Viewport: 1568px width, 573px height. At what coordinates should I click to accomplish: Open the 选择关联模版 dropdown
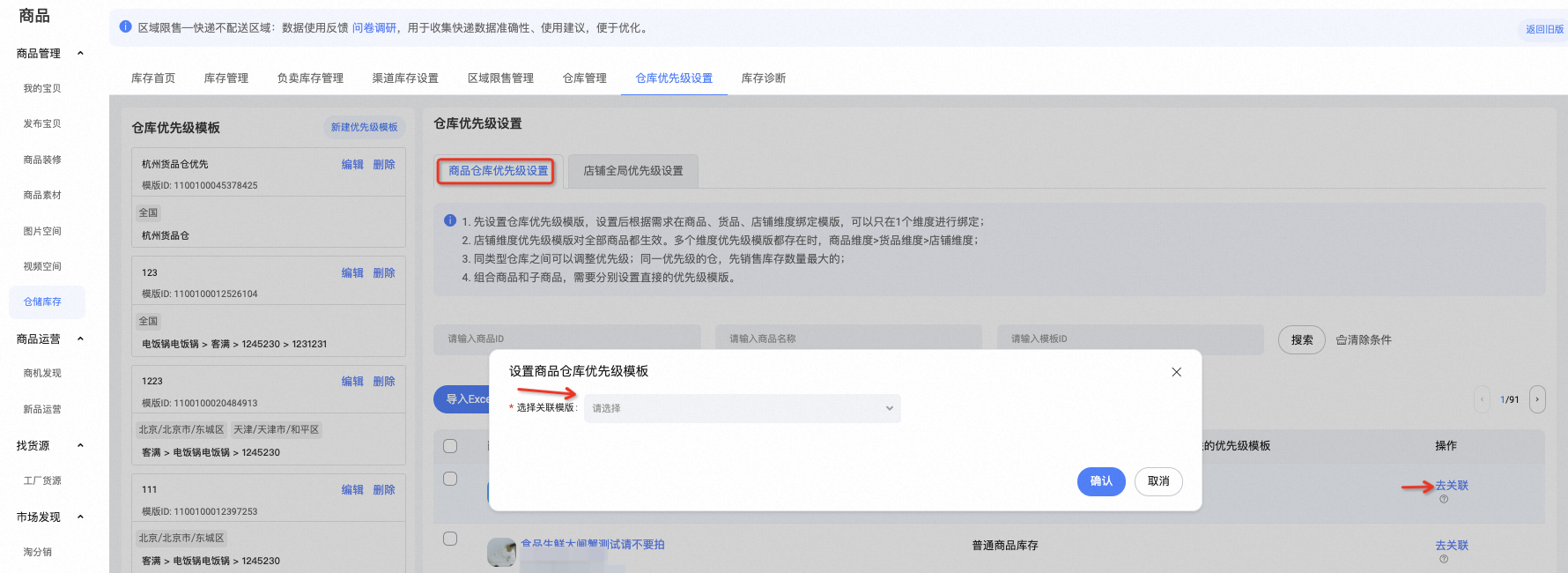tap(742, 408)
